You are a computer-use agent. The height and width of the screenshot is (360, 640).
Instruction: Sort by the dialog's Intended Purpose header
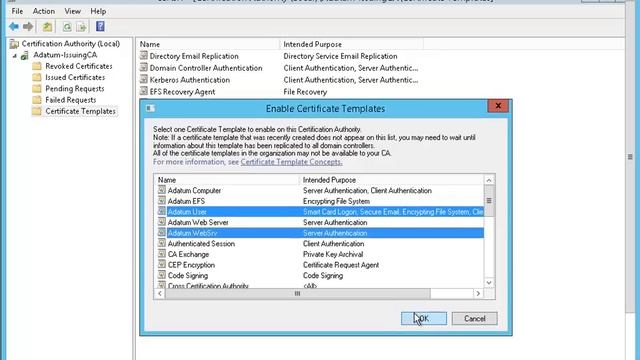391,180
